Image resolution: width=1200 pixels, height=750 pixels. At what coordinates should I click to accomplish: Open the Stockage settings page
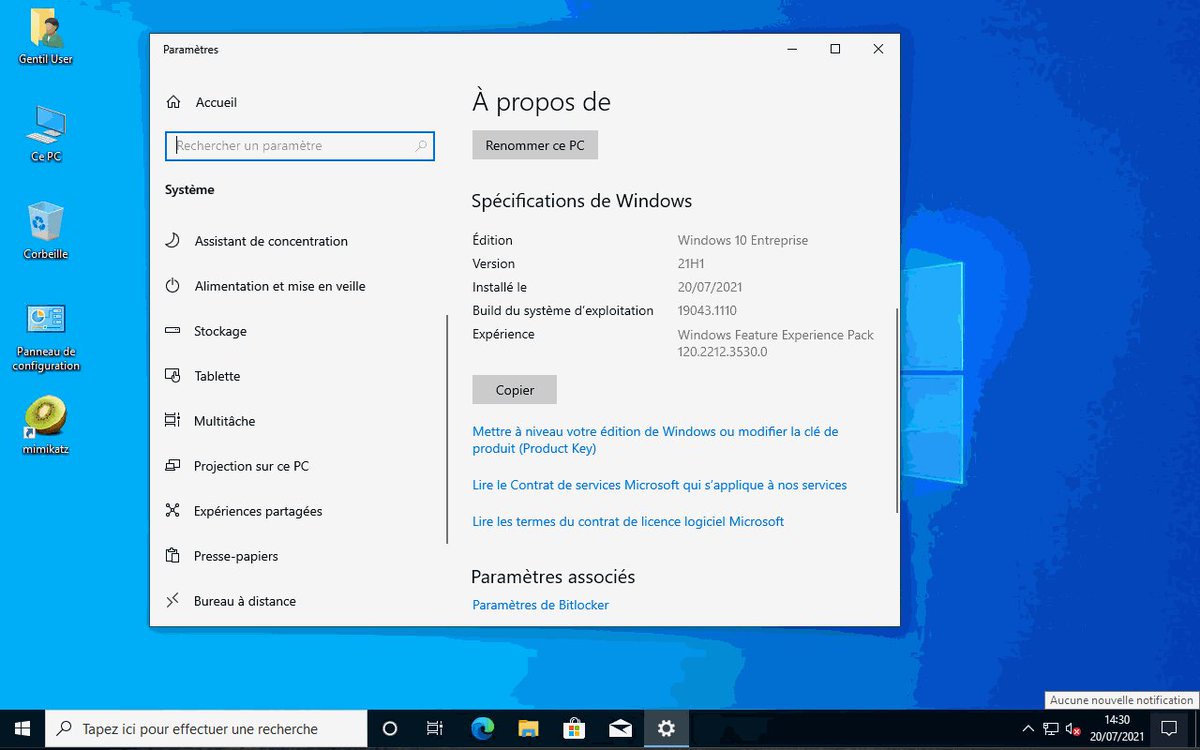220,331
